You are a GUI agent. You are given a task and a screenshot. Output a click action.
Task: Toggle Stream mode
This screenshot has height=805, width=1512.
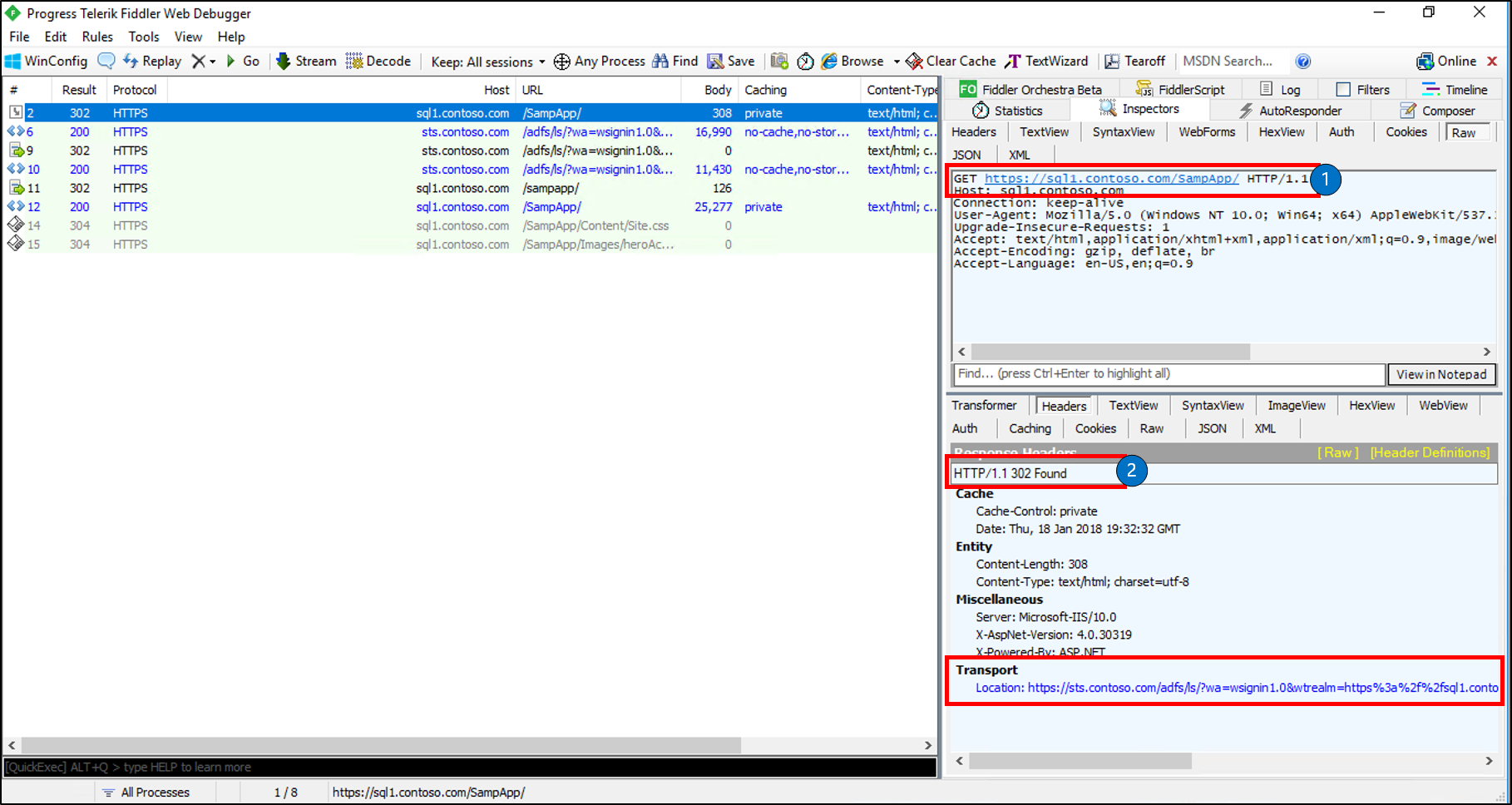pyautogui.click(x=306, y=61)
